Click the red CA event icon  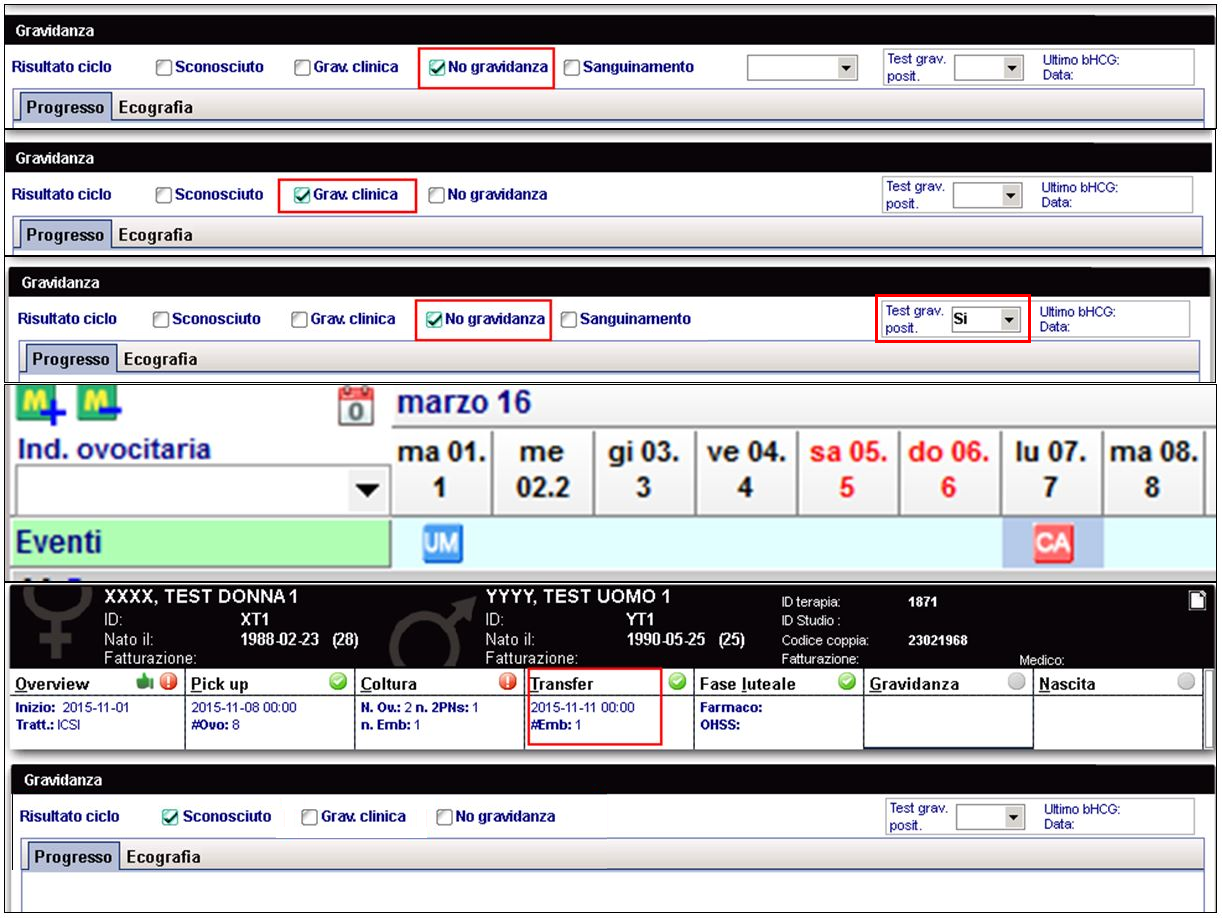1052,544
